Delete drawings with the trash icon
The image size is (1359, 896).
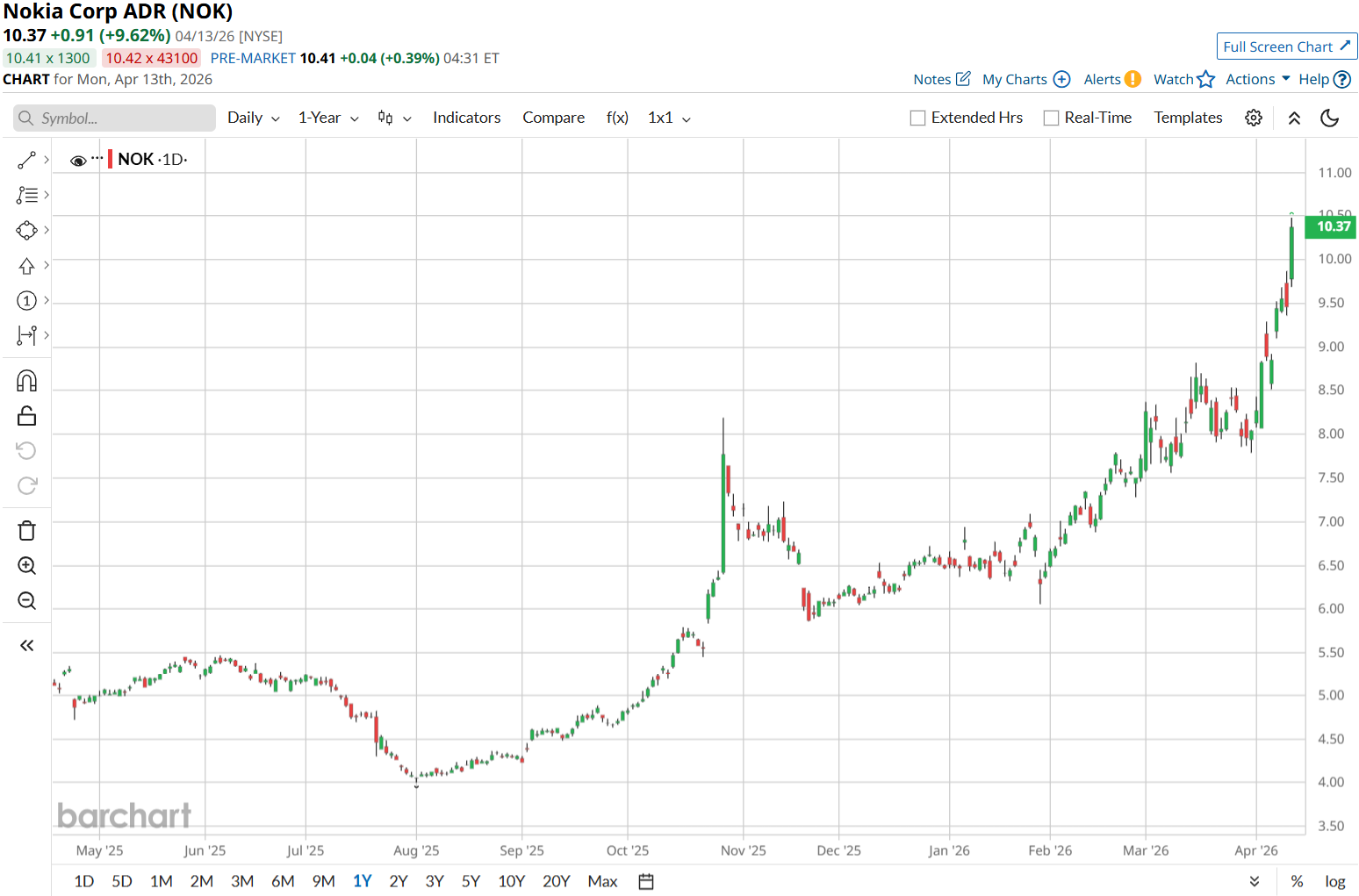(x=26, y=530)
